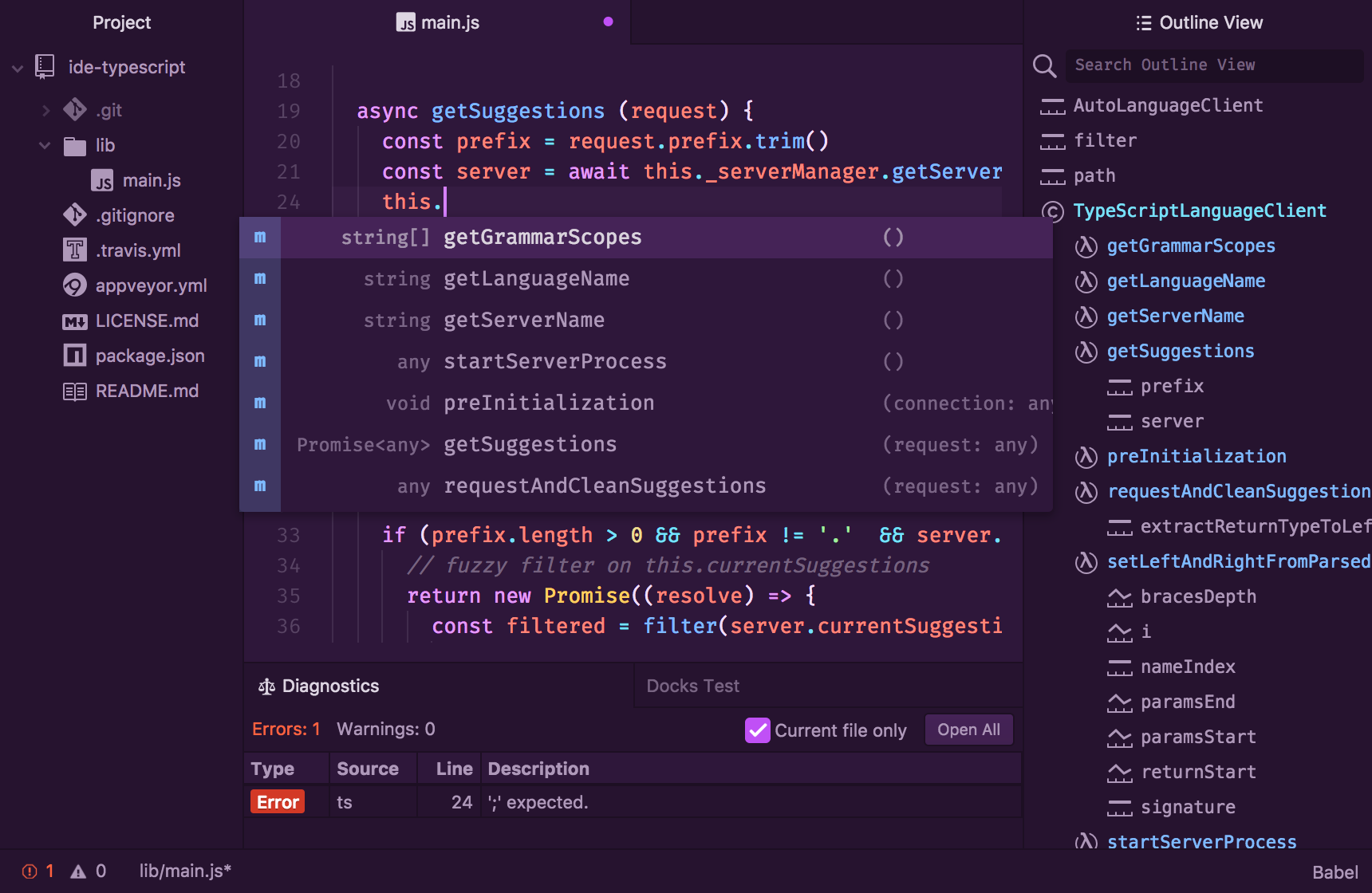Screen dimensions: 1372x893
Task: Switch to the Docks Test tab
Action: pos(692,685)
